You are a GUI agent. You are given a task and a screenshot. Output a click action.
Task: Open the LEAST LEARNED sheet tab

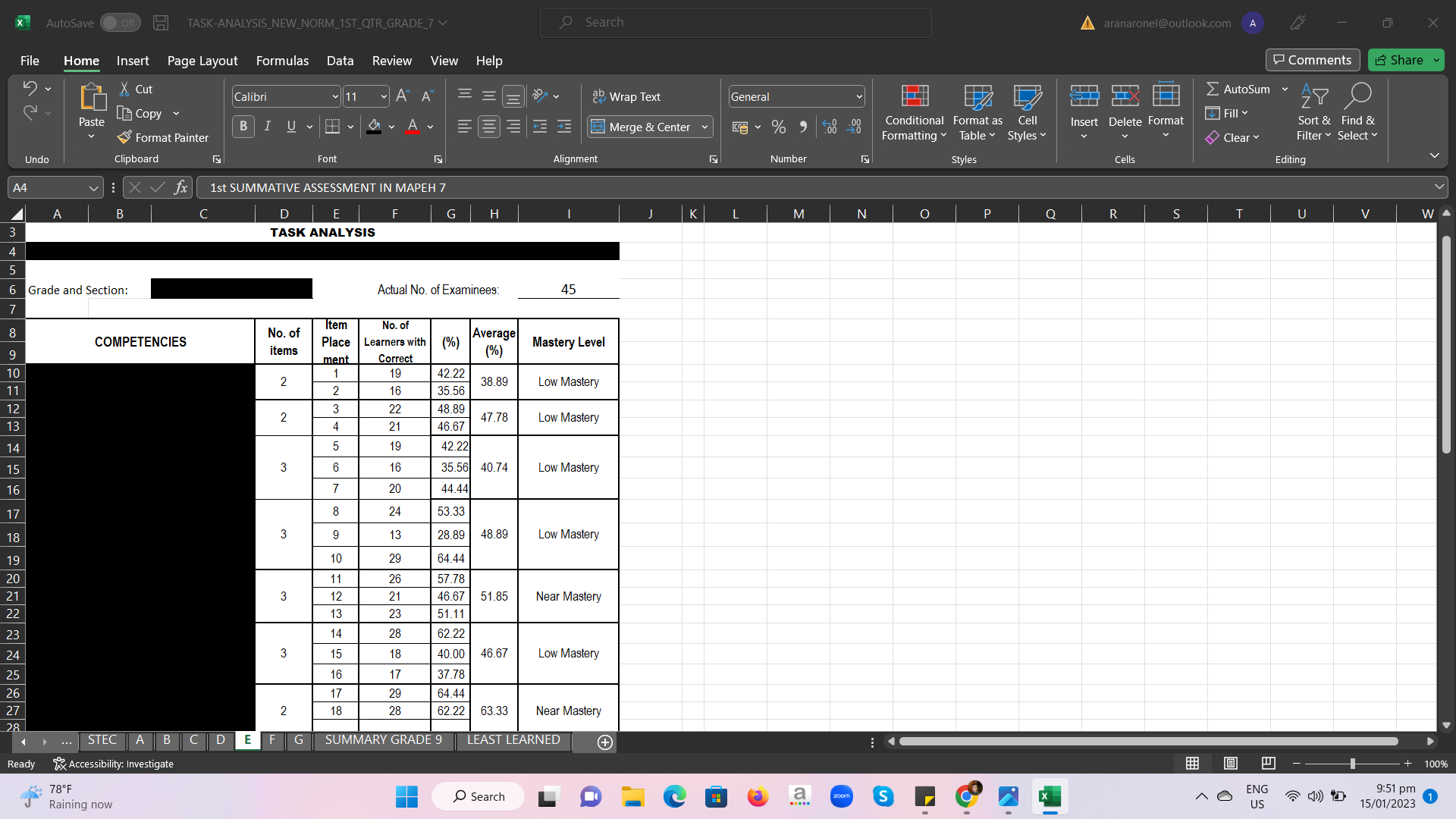click(513, 740)
